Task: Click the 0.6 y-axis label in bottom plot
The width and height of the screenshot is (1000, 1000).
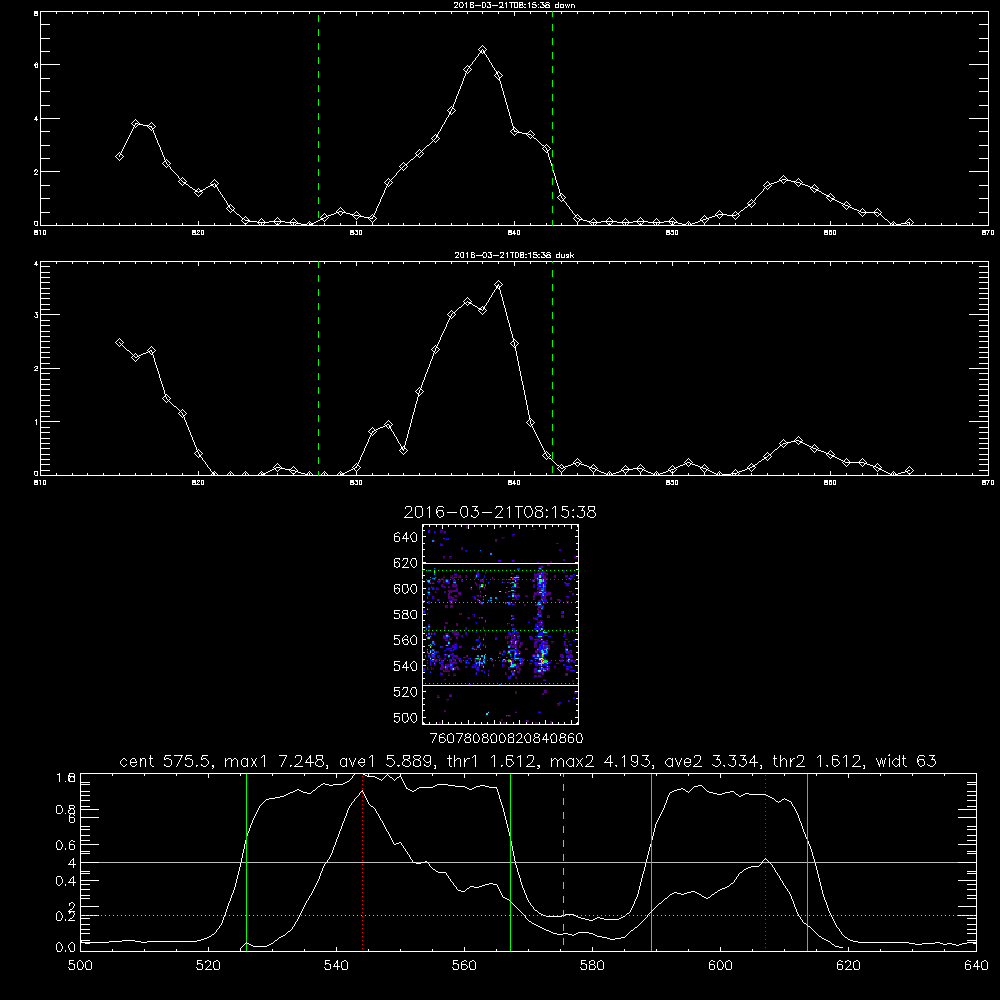Action: pyautogui.click(x=66, y=845)
